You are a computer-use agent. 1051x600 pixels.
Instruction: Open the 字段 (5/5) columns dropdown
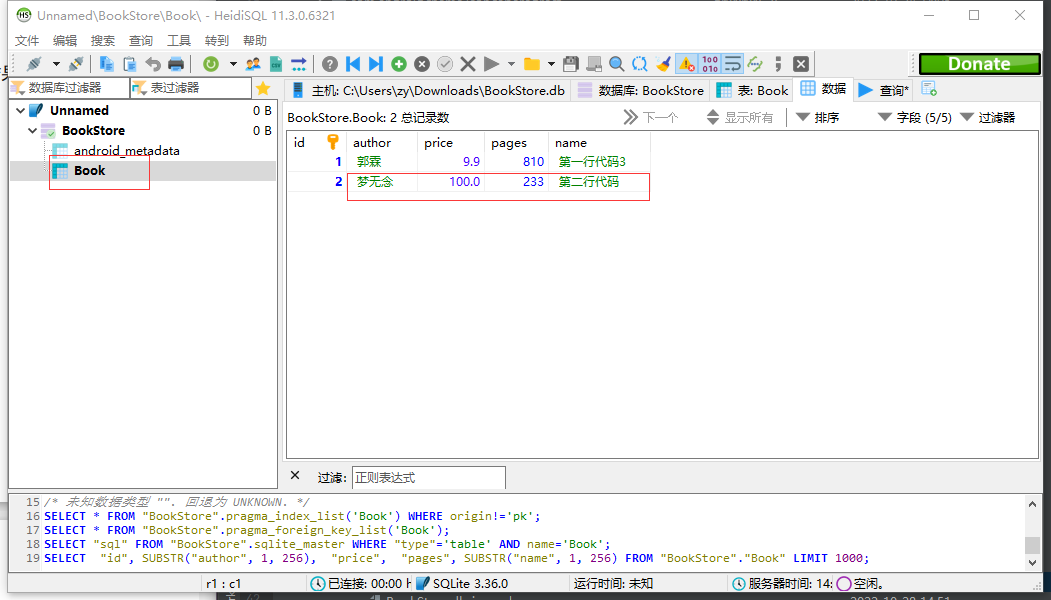(x=914, y=117)
